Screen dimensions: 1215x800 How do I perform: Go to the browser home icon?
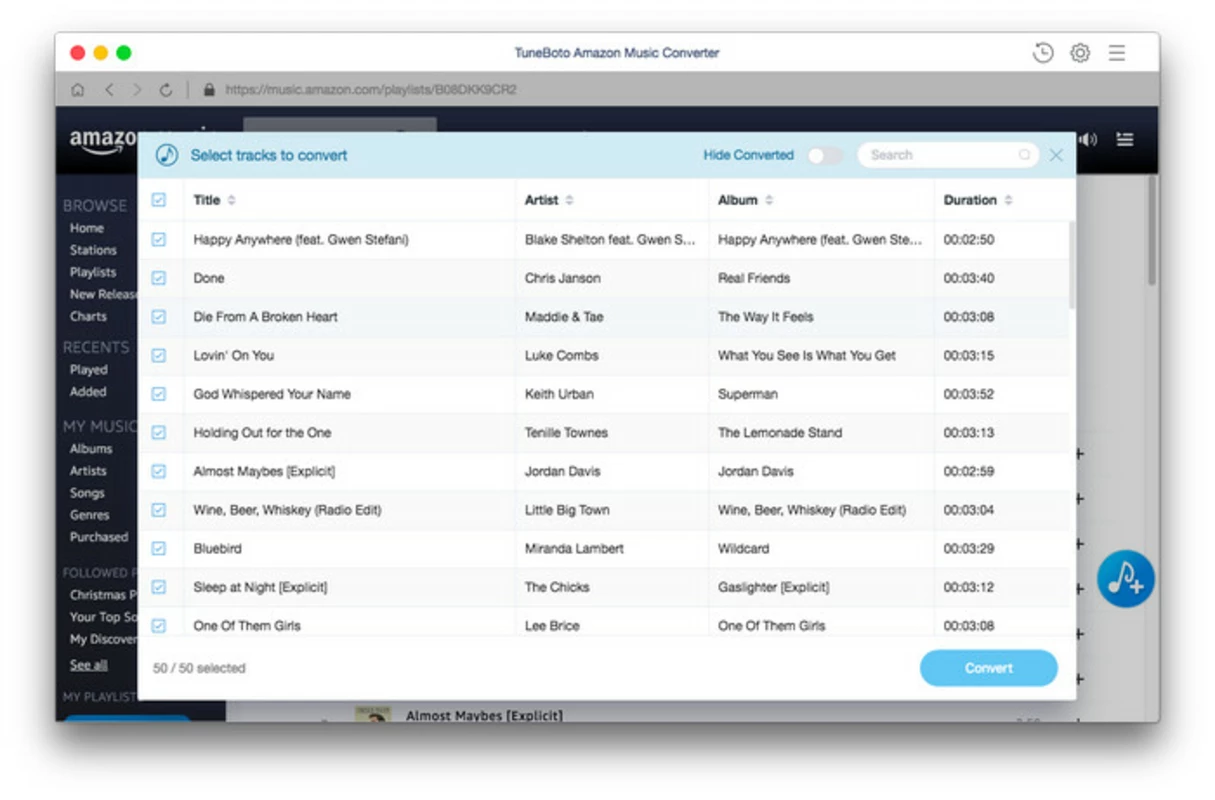click(x=78, y=90)
